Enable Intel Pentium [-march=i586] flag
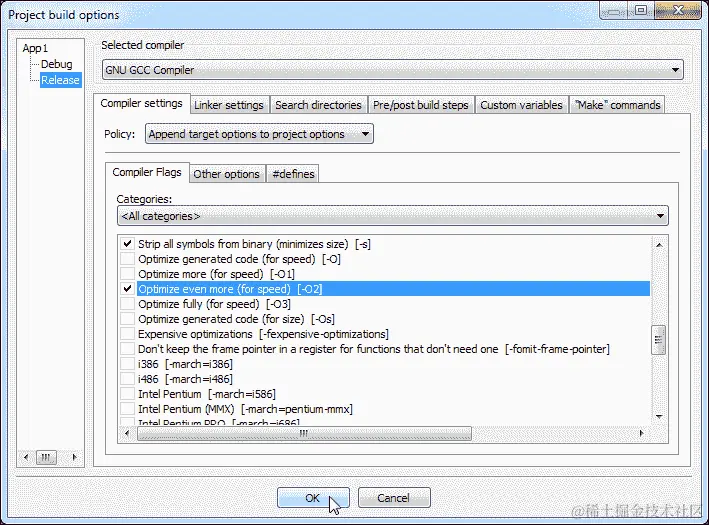709x525 pixels. 128,393
